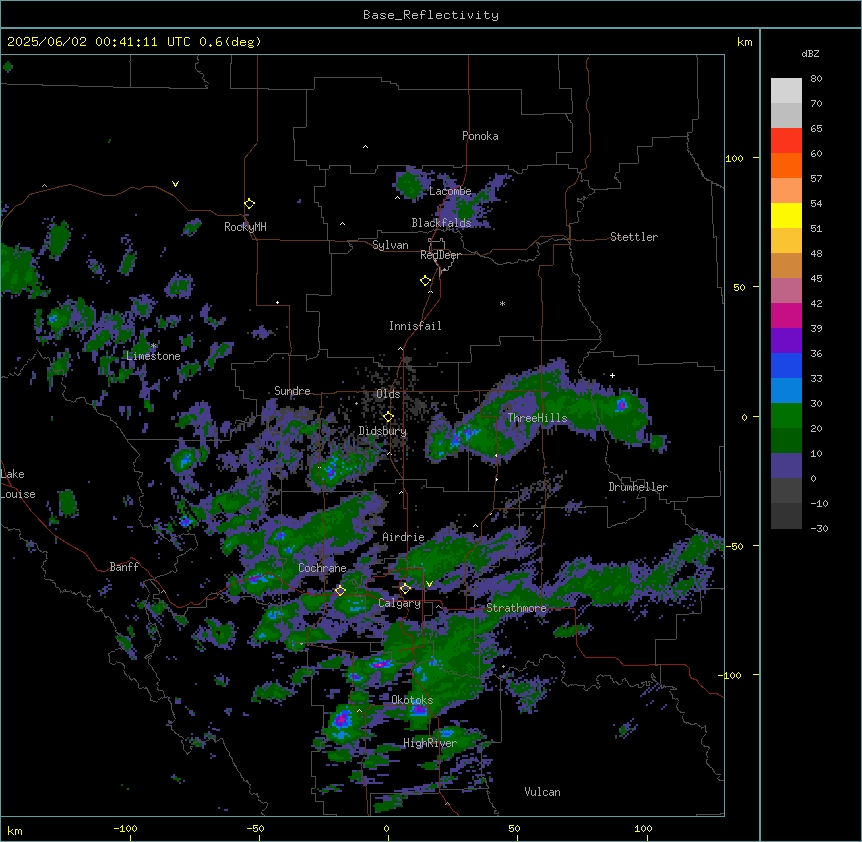
Task: Click the blue-magenta storm core northeast of Drumheller
Action: 622,405
